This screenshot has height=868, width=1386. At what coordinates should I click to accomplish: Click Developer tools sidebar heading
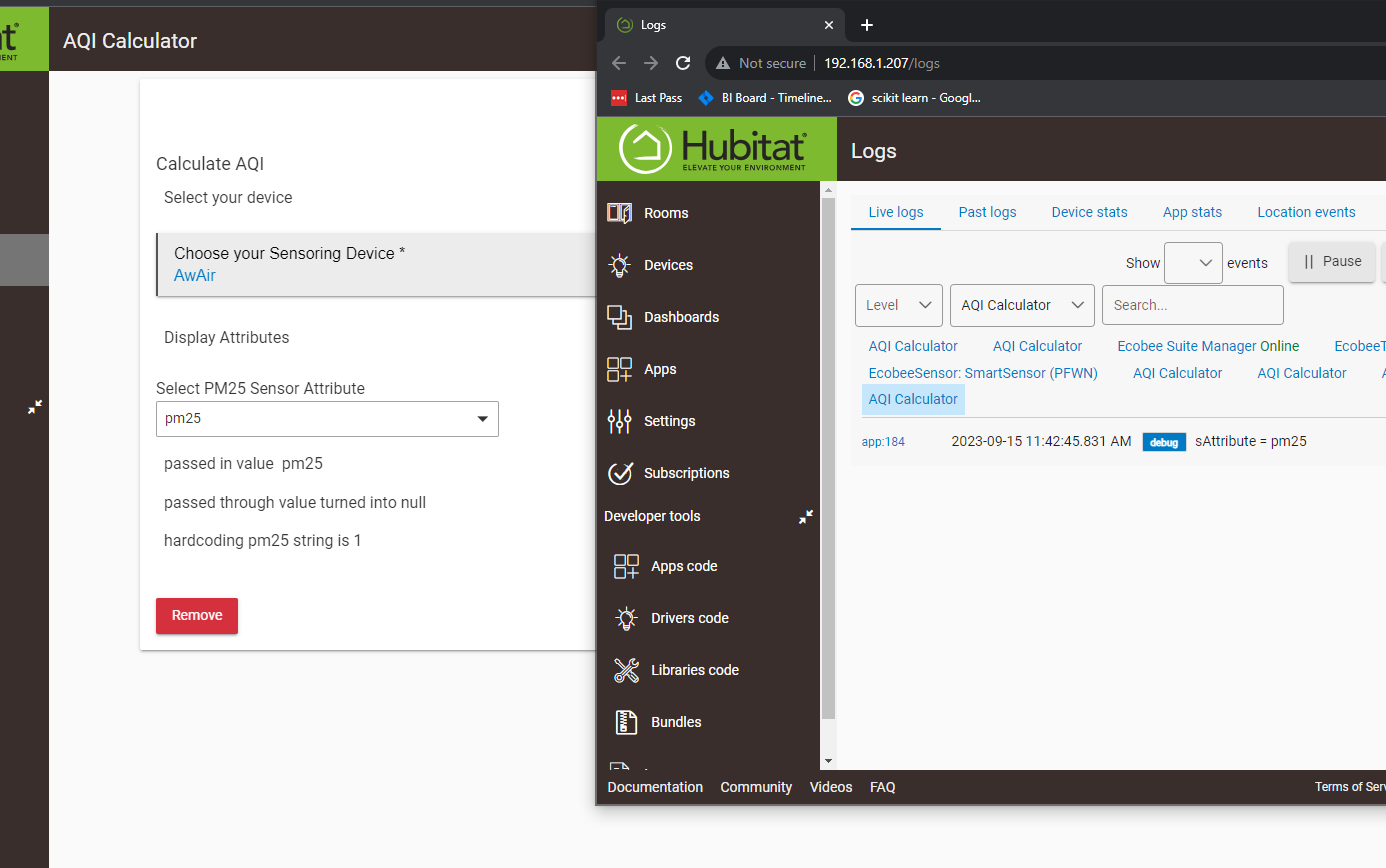652,516
